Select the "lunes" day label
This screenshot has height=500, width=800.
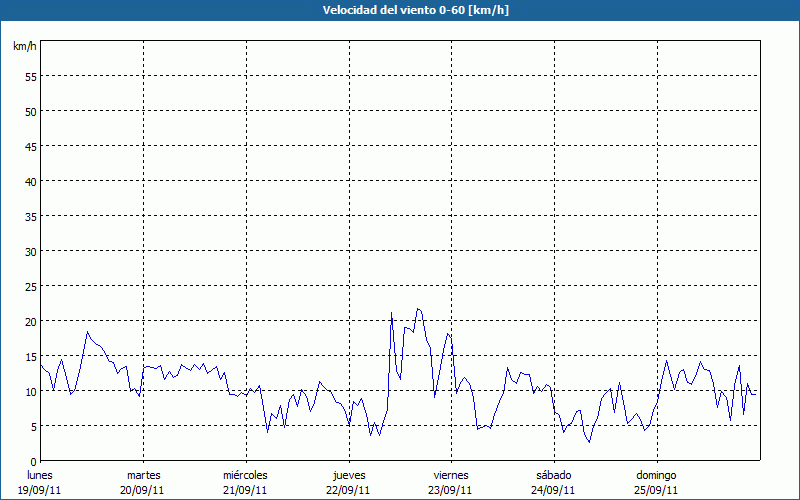[39, 475]
